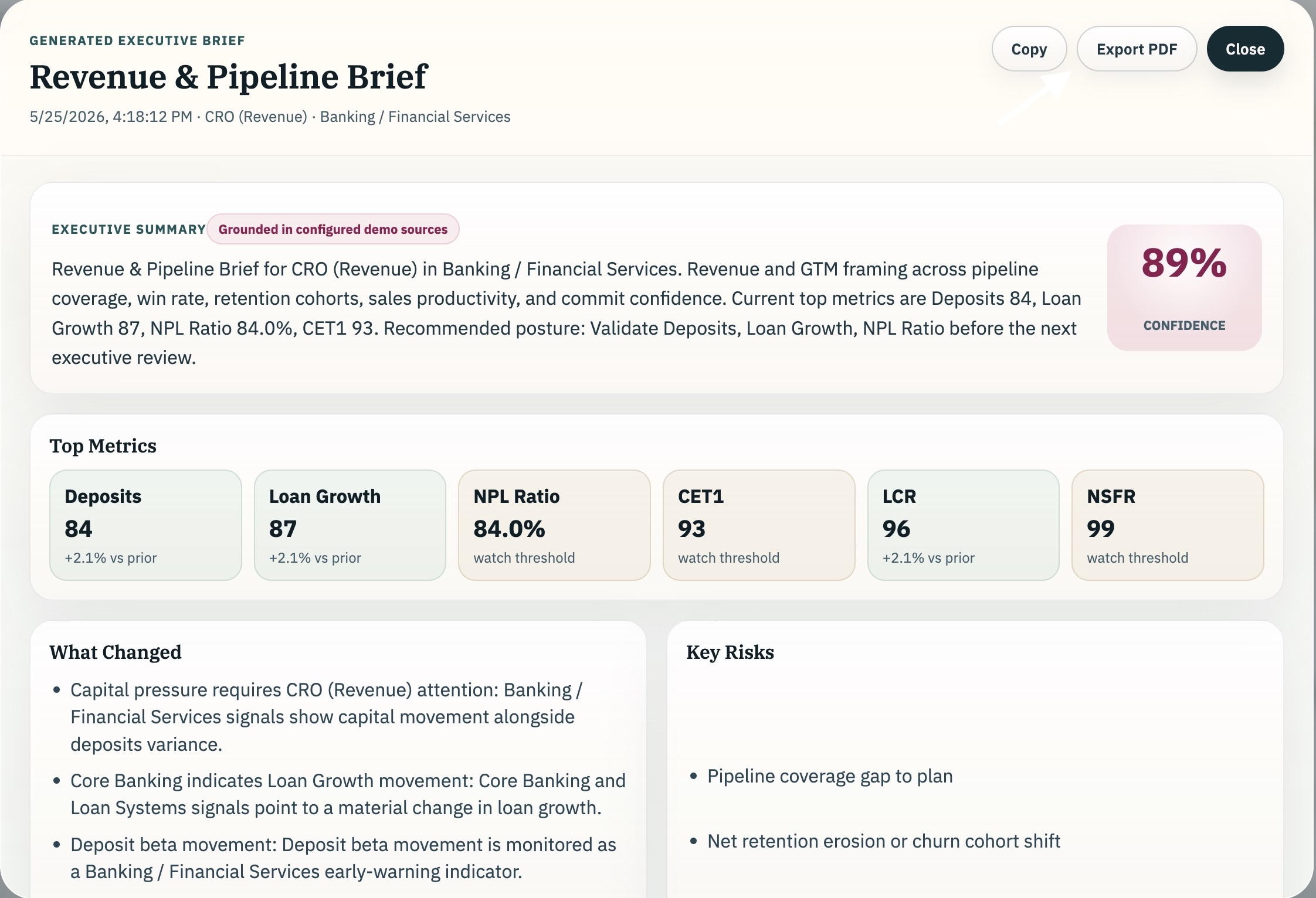
Task: Click the Revenue & Pipeline Brief title
Action: point(229,77)
